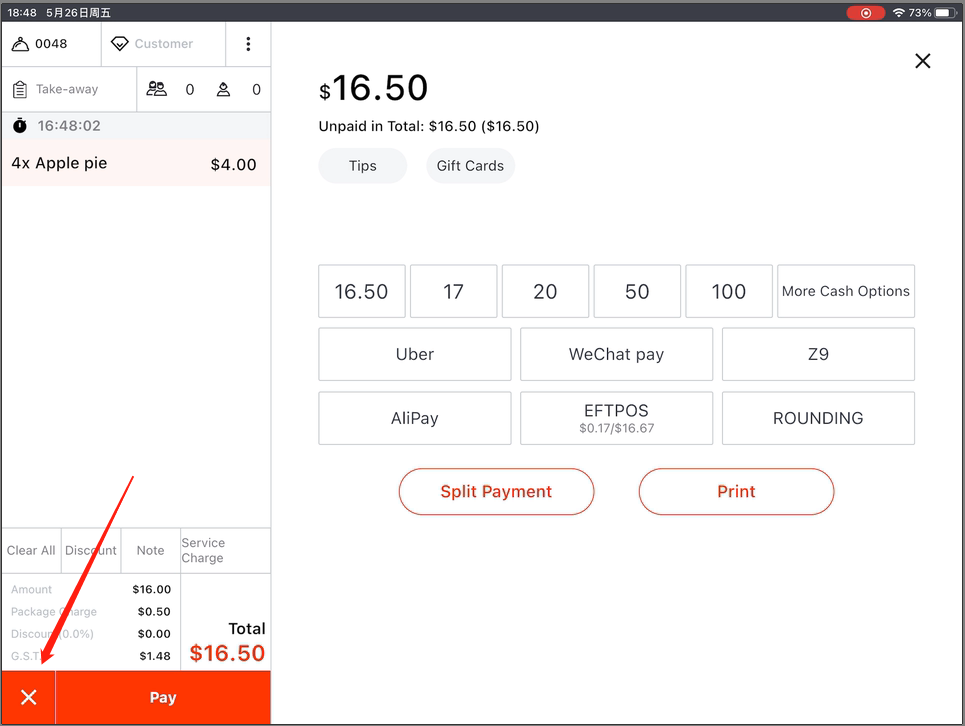Expand More Cash Options
Image resolution: width=965 pixels, height=726 pixels.
tap(845, 291)
